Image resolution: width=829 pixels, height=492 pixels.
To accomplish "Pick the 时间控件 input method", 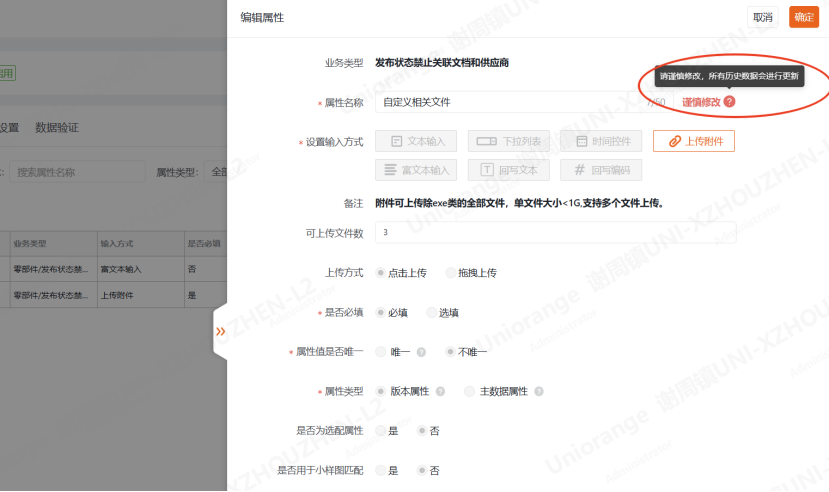I will pyautogui.click(x=601, y=141).
